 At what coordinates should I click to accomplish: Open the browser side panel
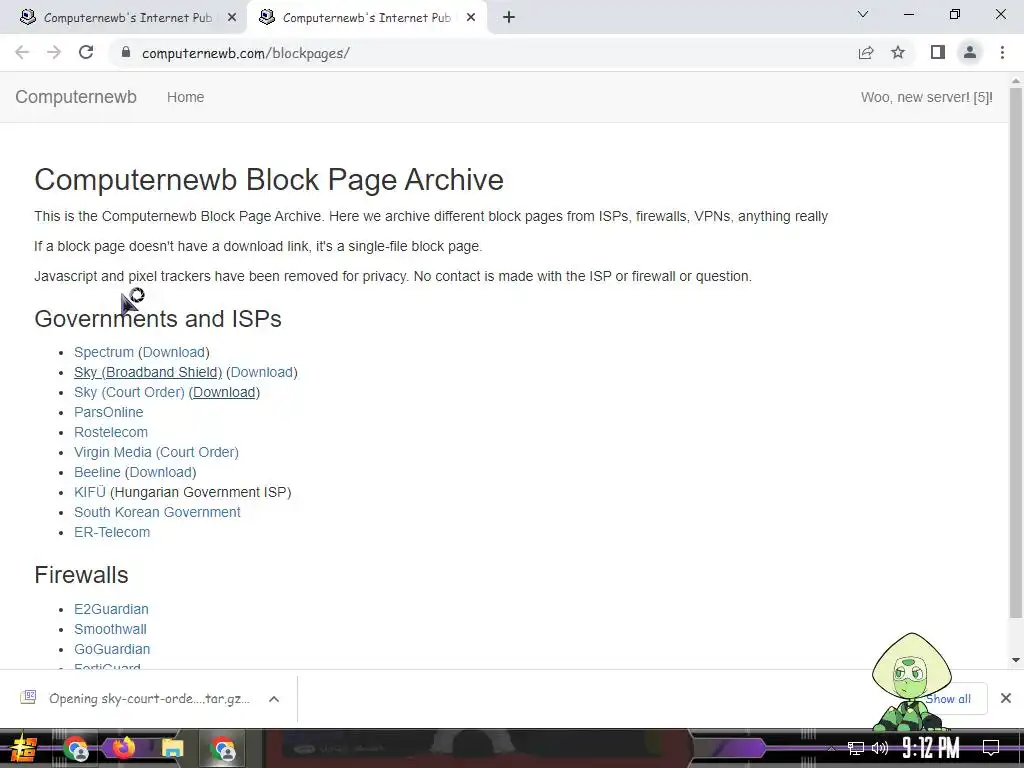pos(938,53)
